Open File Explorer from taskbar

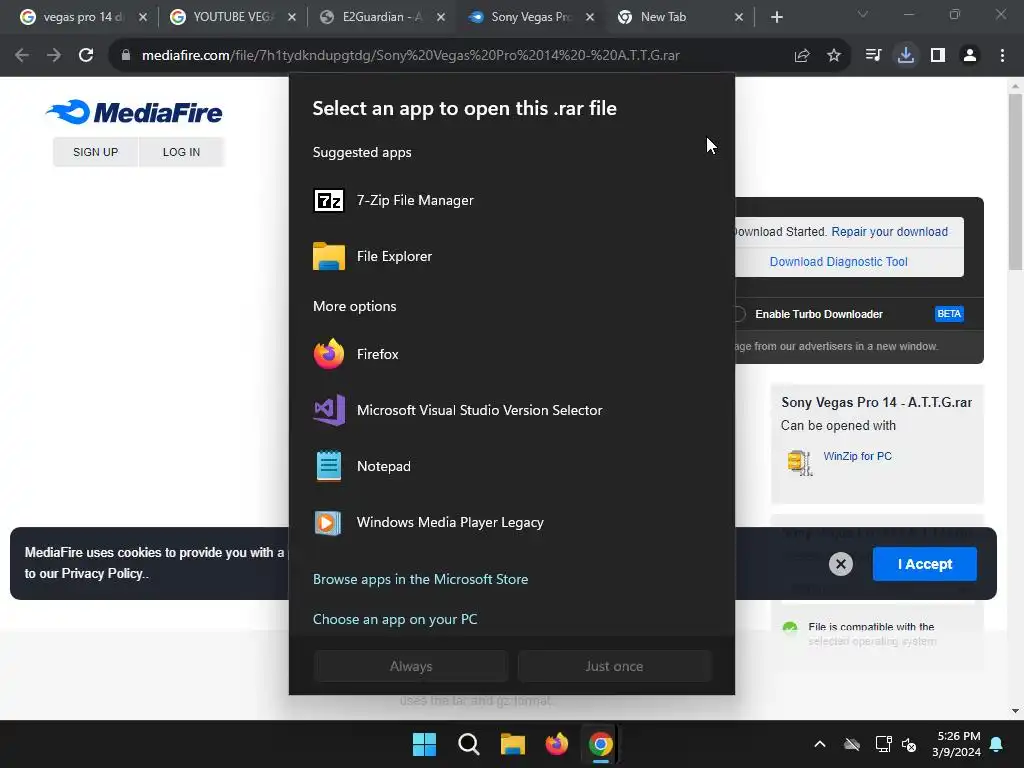(x=513, y=744)
